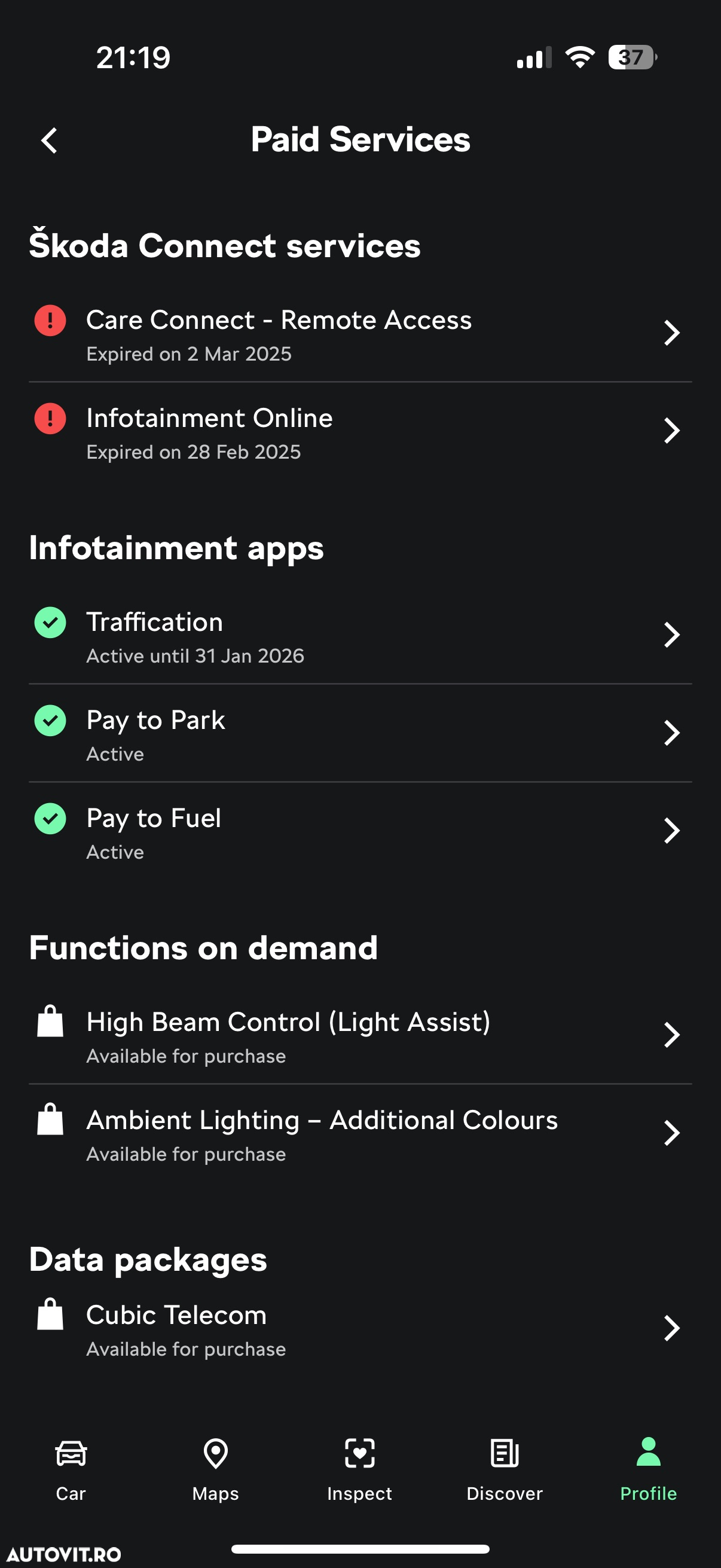Screen dimensions: 721x1568
Task: Tap the shopping bag icon for High Beam Control
Action: click(50, 1021)
